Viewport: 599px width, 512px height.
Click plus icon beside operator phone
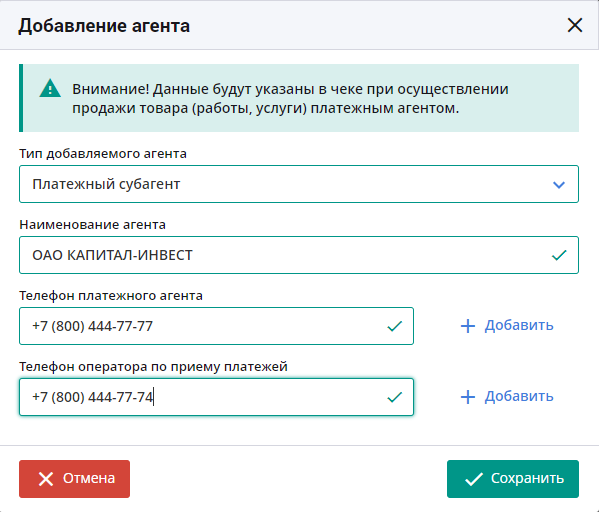click(x=468, y=397)
